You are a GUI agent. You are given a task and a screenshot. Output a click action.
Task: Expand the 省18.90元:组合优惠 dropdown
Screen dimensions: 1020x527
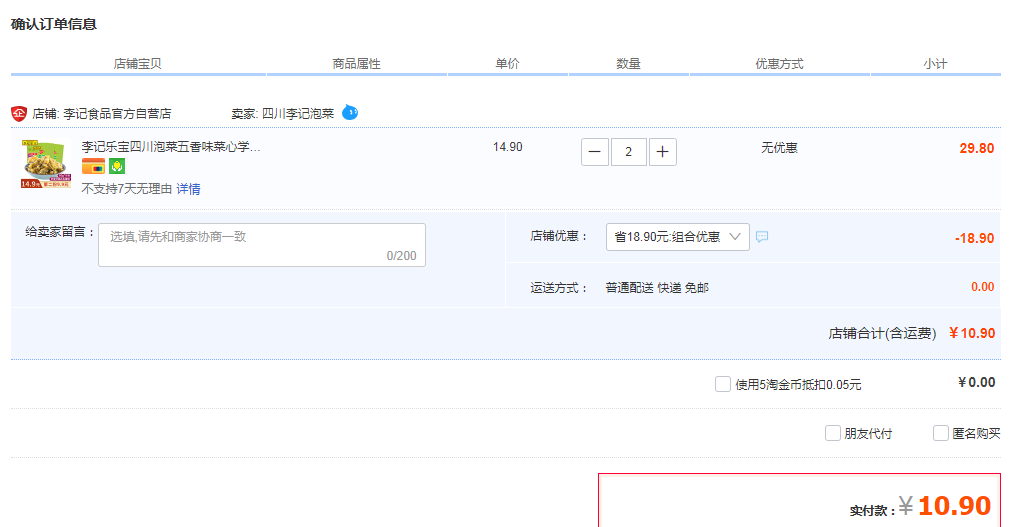tap(677, 237)
